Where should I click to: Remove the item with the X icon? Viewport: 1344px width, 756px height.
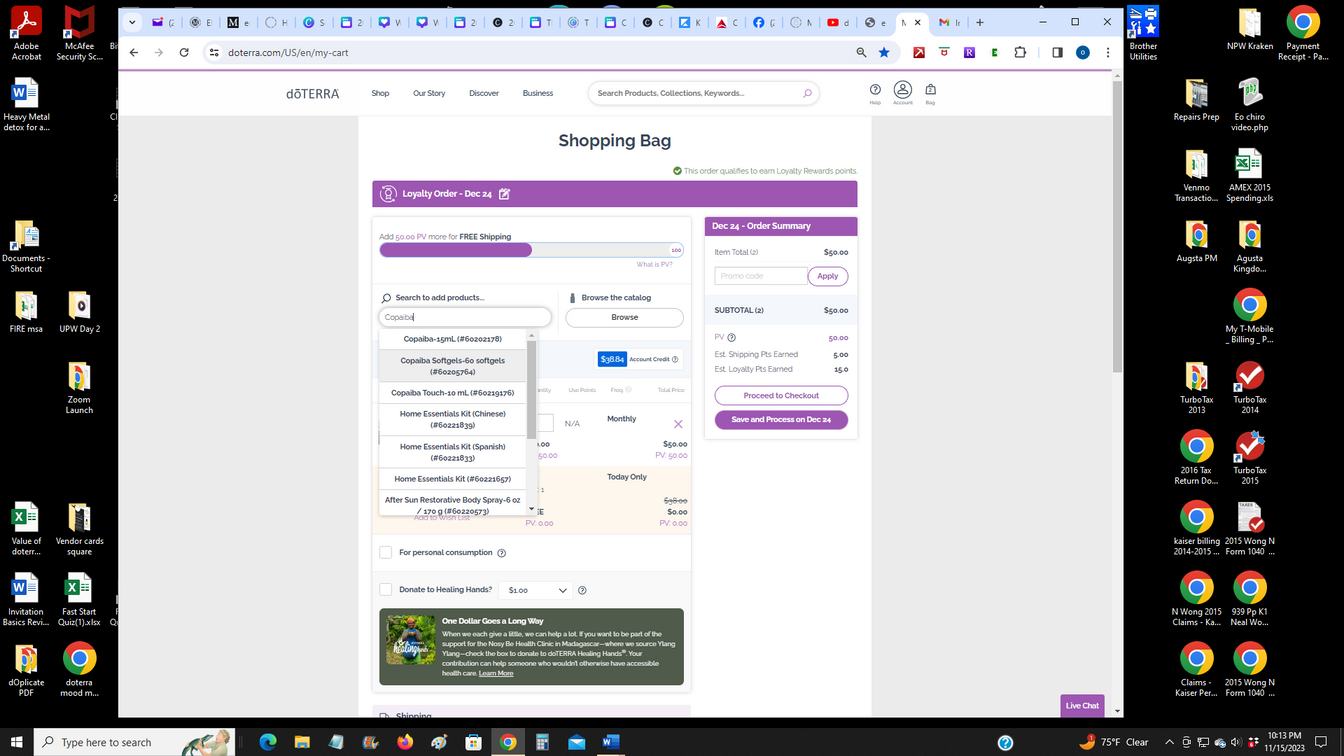tap(678, 424)
